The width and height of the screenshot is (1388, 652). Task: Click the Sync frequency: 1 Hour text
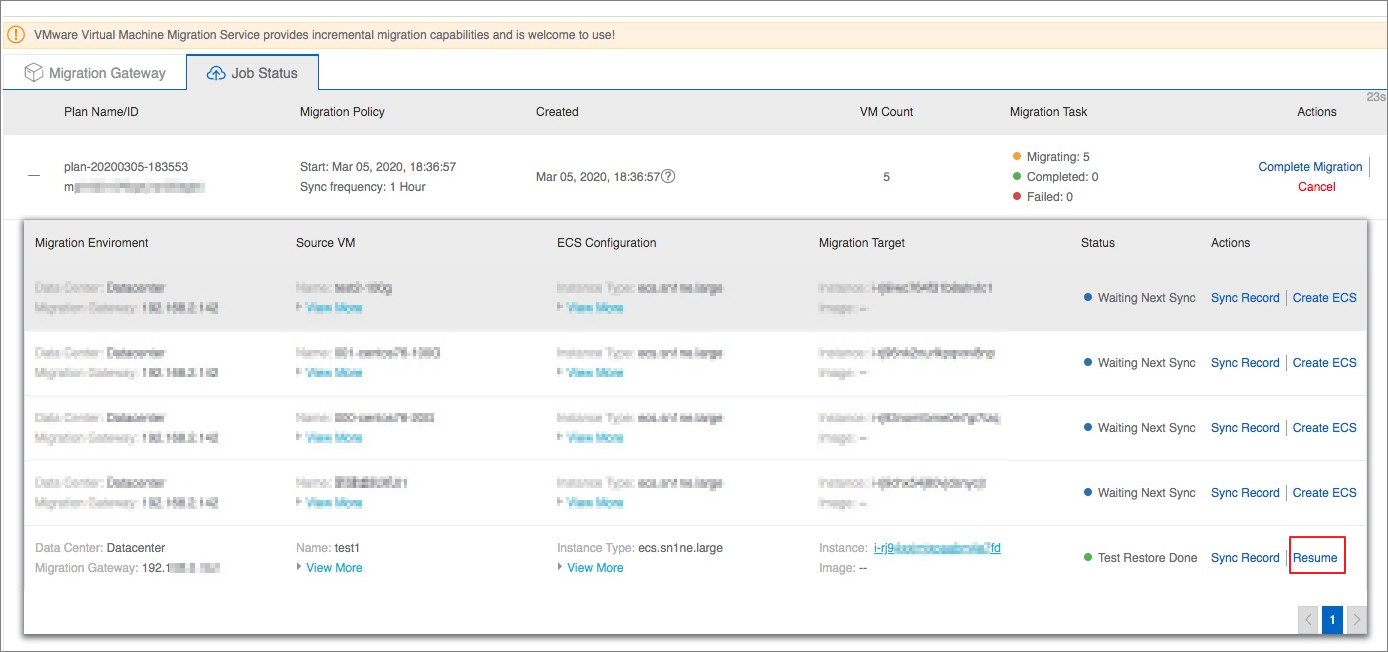pos(363,187)
